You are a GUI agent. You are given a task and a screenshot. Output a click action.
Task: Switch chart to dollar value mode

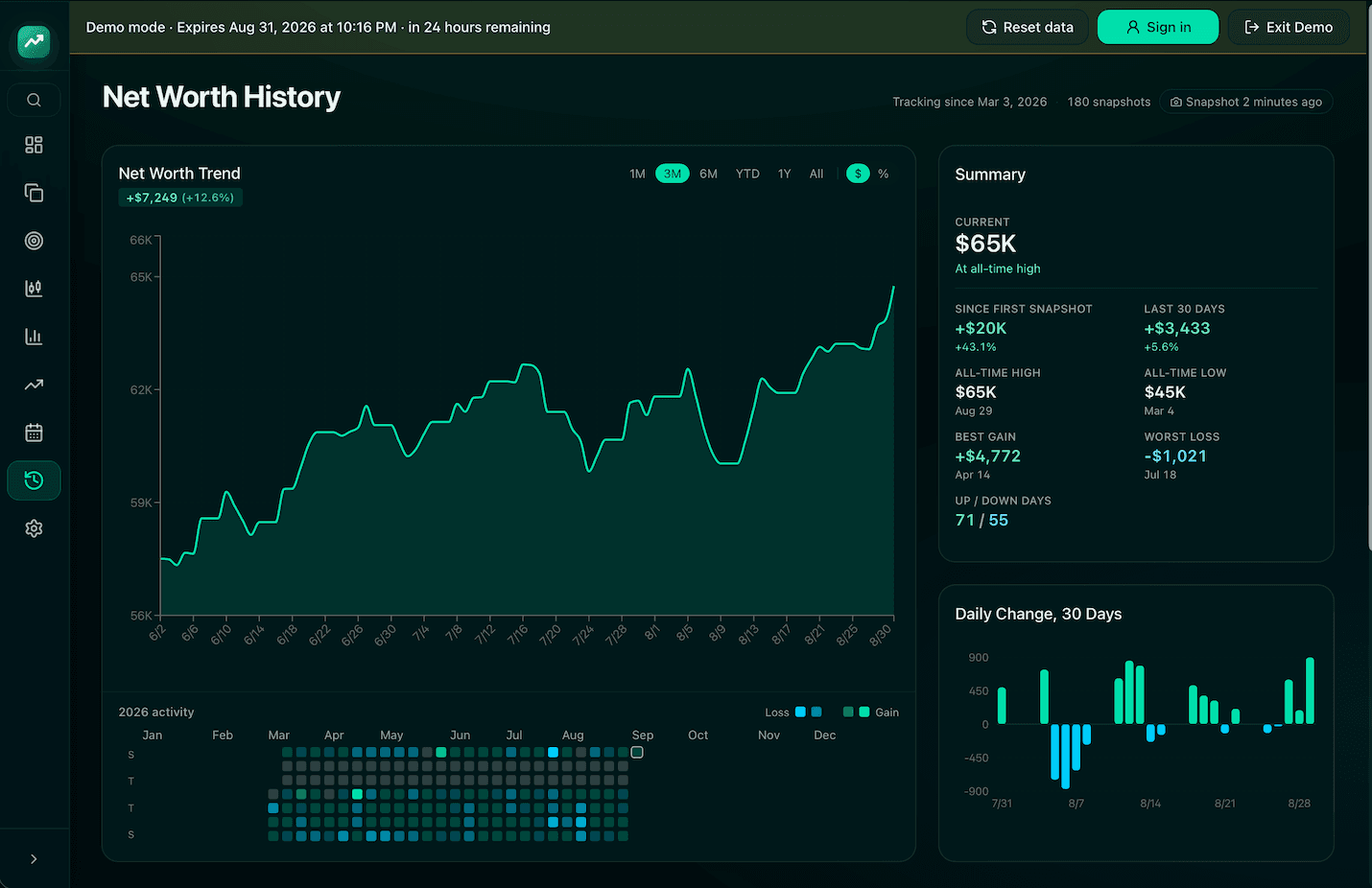click(858, 174)
